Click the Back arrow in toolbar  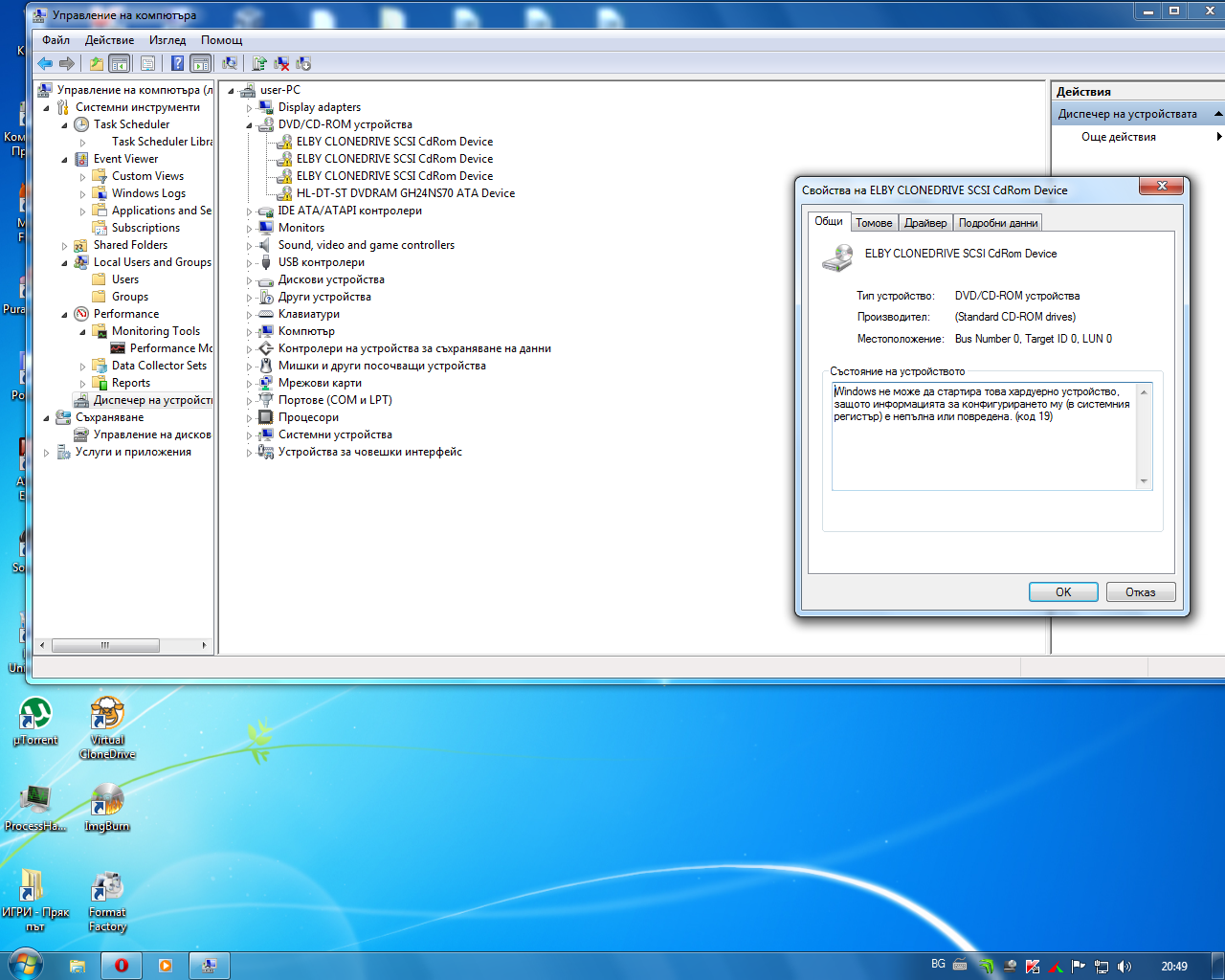(45, 63)
